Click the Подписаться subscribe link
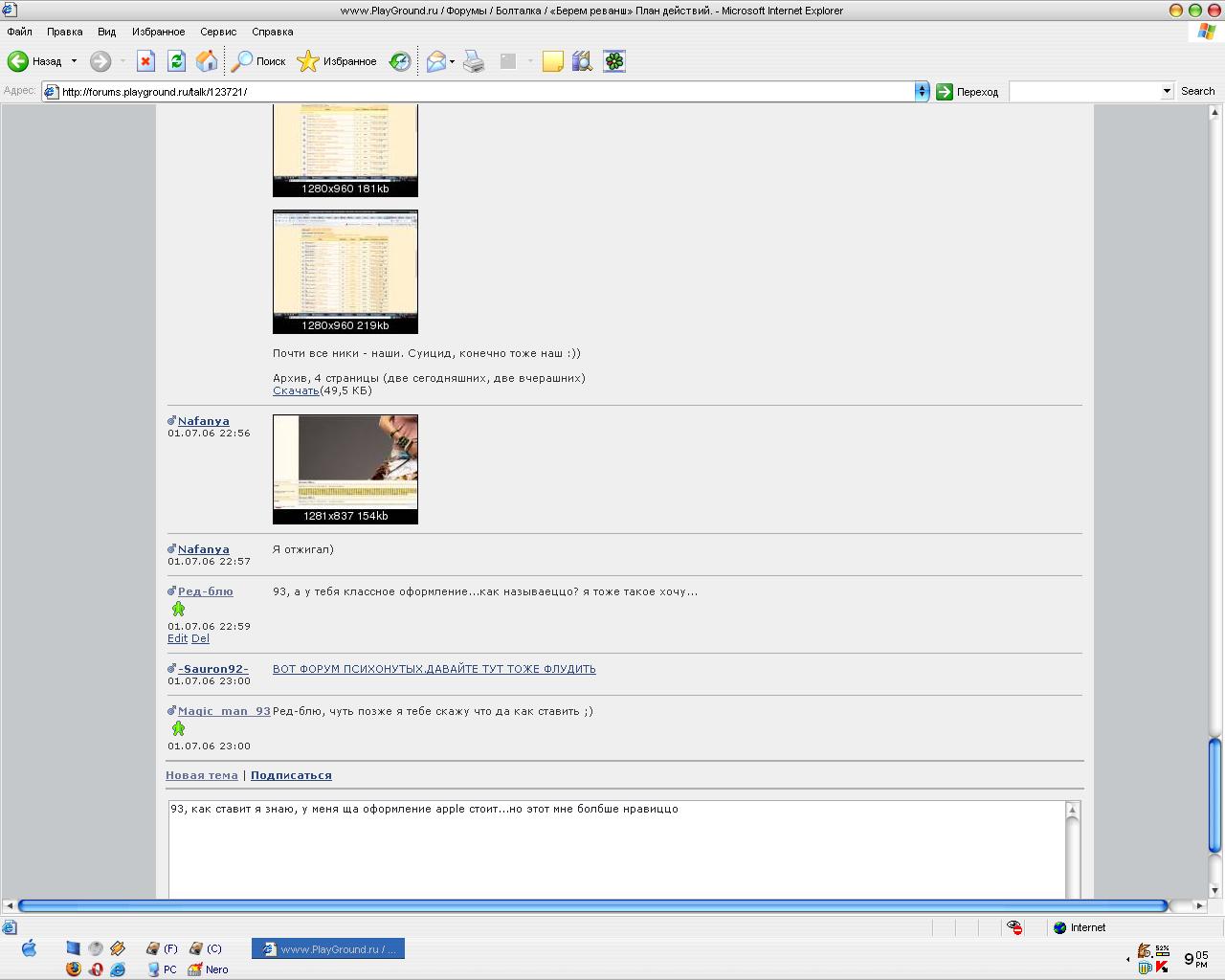The height and width of the screenshot is (980, 1225). tap(291, 775)
